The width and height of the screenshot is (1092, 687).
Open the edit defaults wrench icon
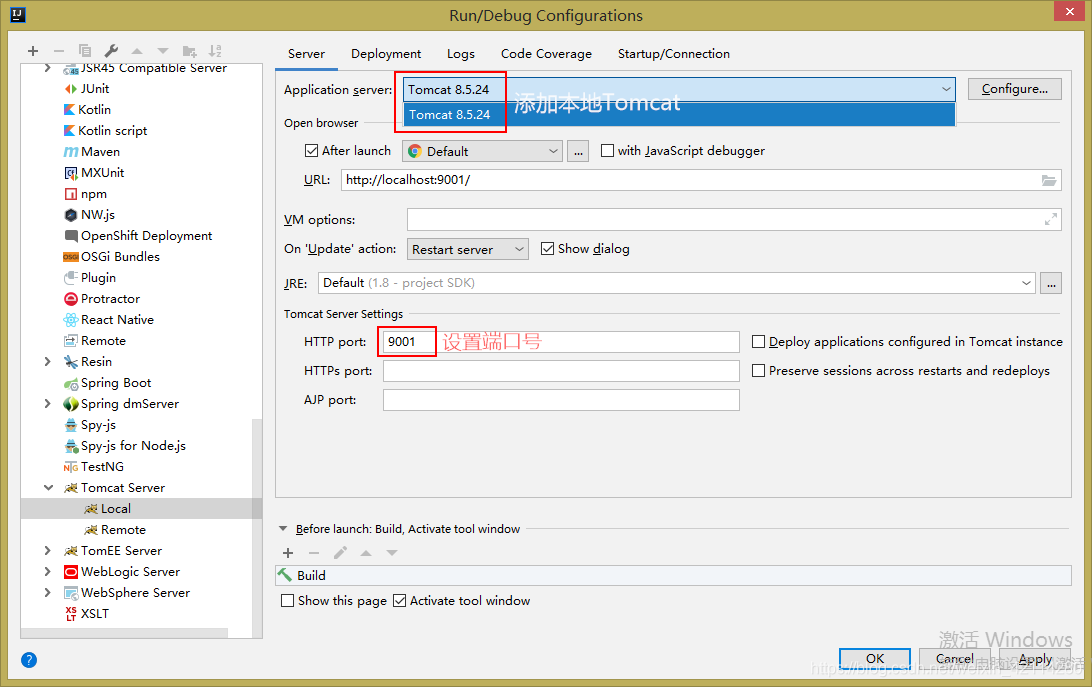(111, 51)
